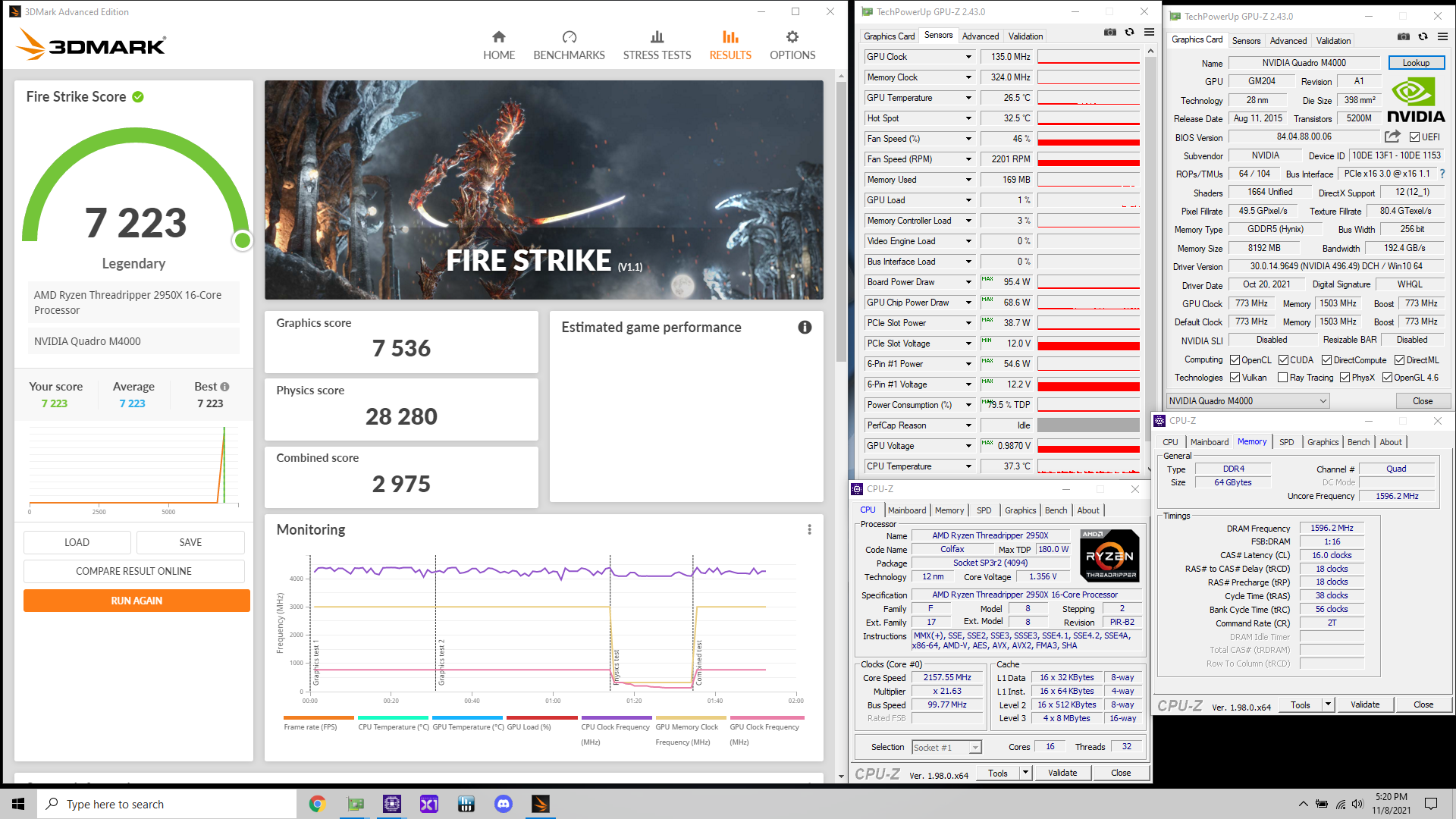Click the Bus Interface question mark
The width and height of the screenshot is (1456, 819).
point(1442,174)
